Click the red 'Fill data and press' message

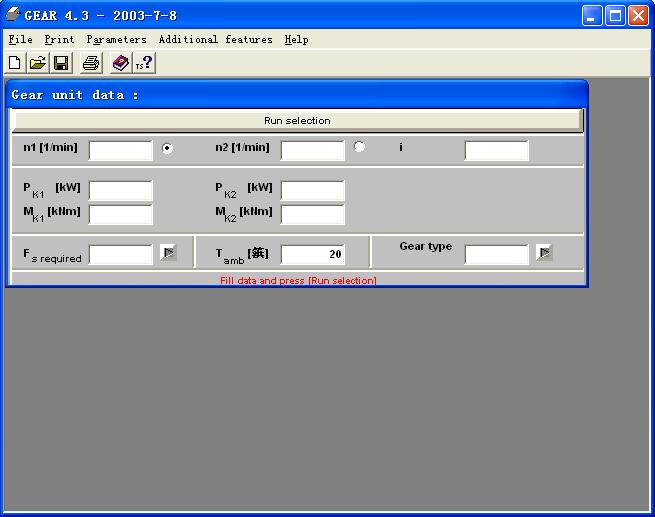tap(298, 280)
